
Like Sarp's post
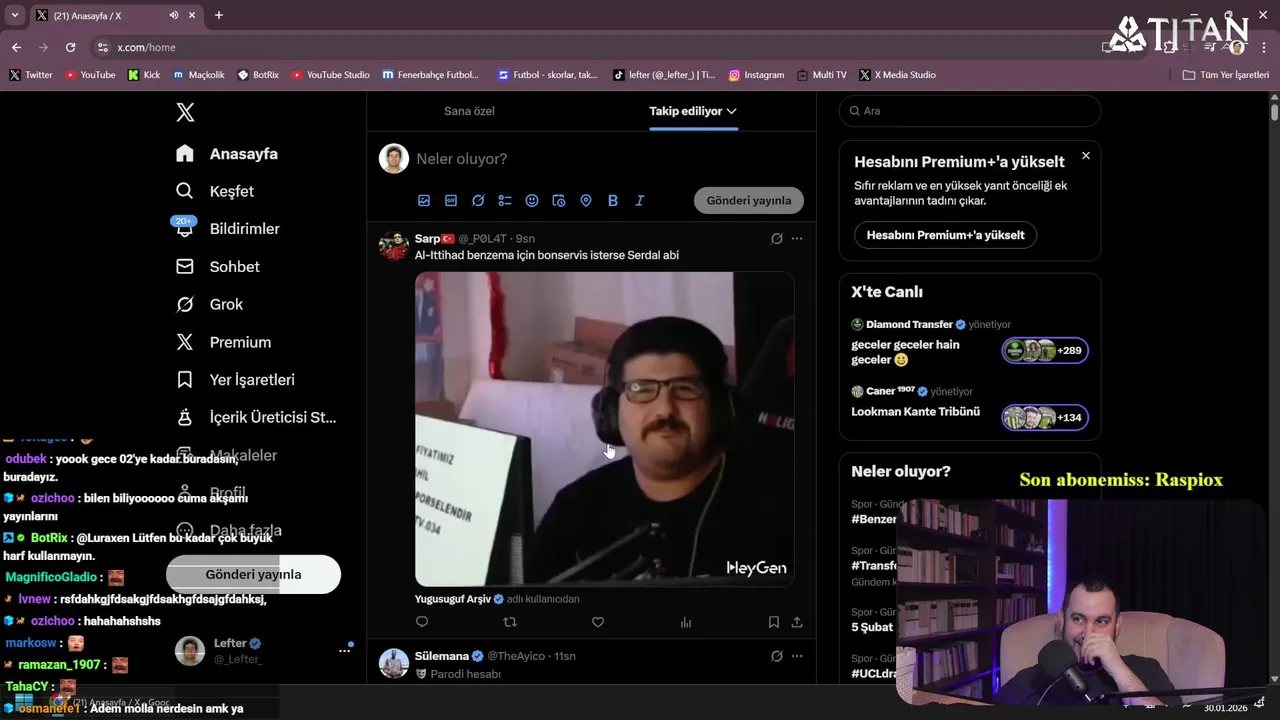598,622
